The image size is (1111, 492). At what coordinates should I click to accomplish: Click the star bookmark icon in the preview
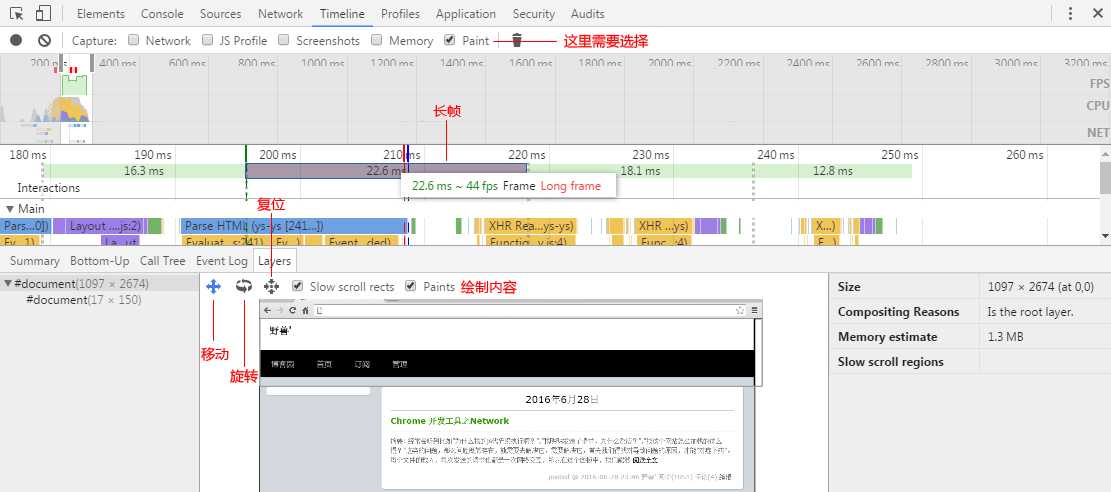click(x=740, y=311)
